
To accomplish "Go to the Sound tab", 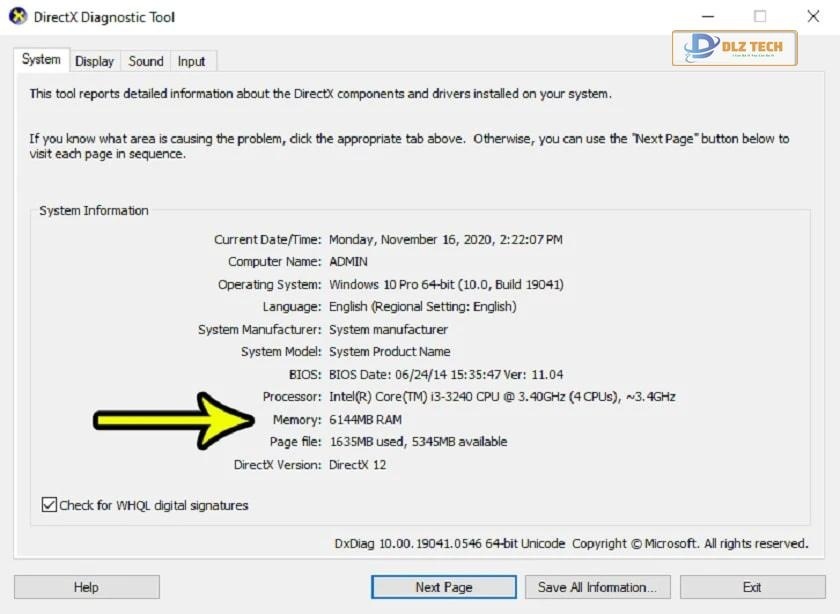I will point(145,61).
